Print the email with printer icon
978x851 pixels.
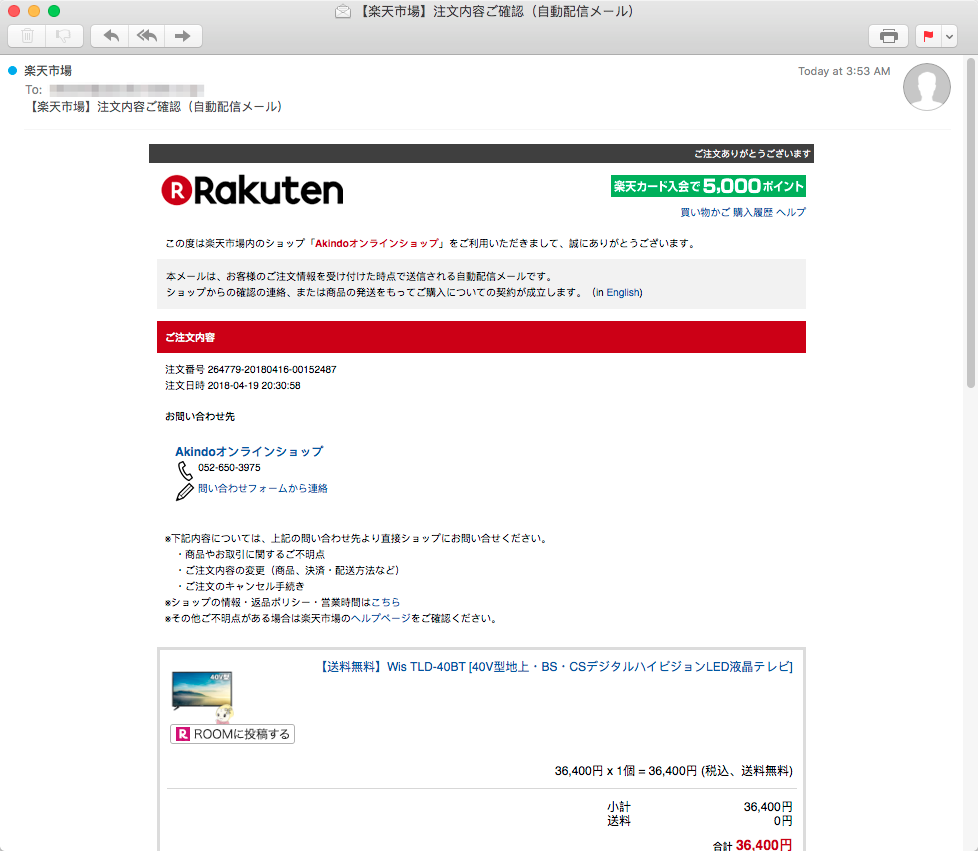[x=888, y=36]
